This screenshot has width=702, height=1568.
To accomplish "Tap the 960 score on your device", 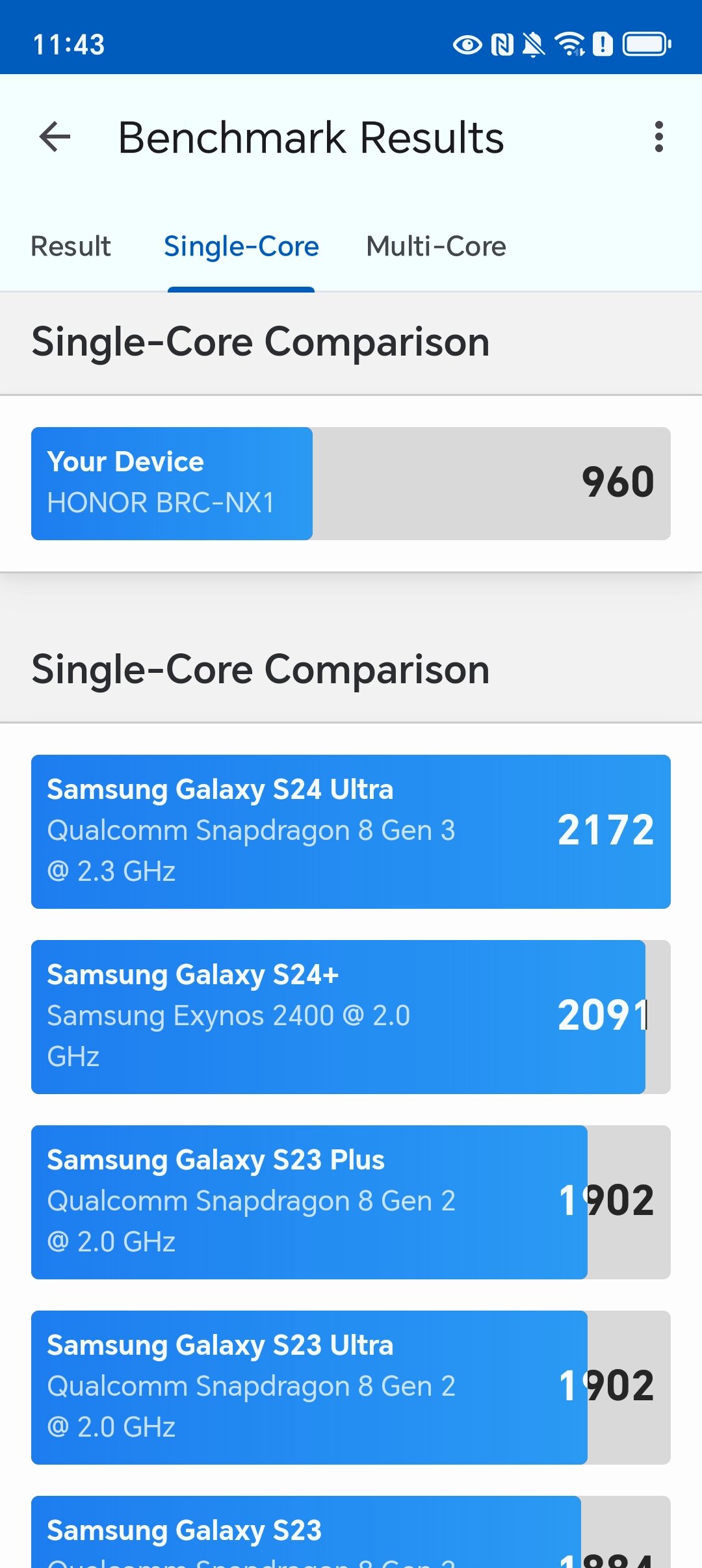I will point(617,482).
